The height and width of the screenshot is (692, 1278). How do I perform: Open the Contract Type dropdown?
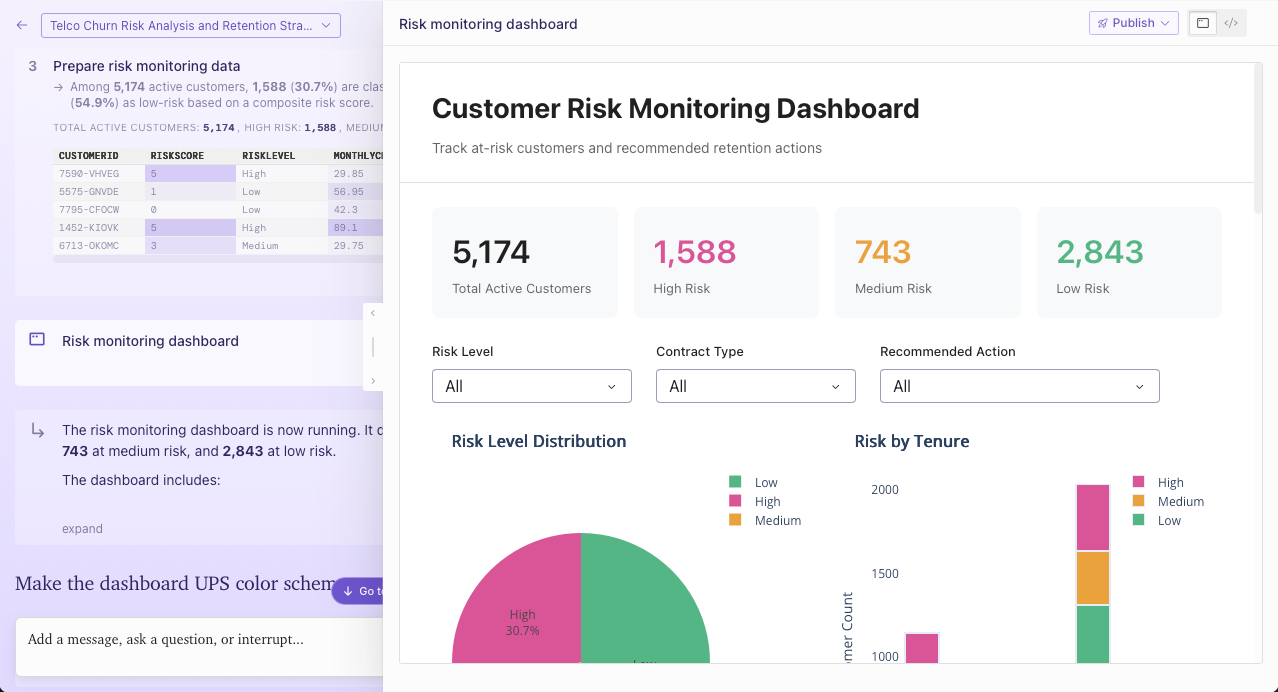[x=756, y=386]
